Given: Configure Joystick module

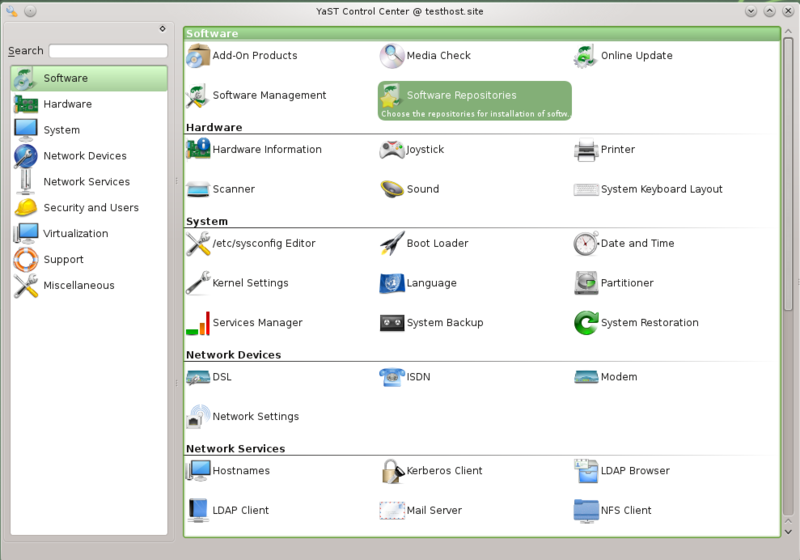Looking at the screenshot, I should [412, 149].
